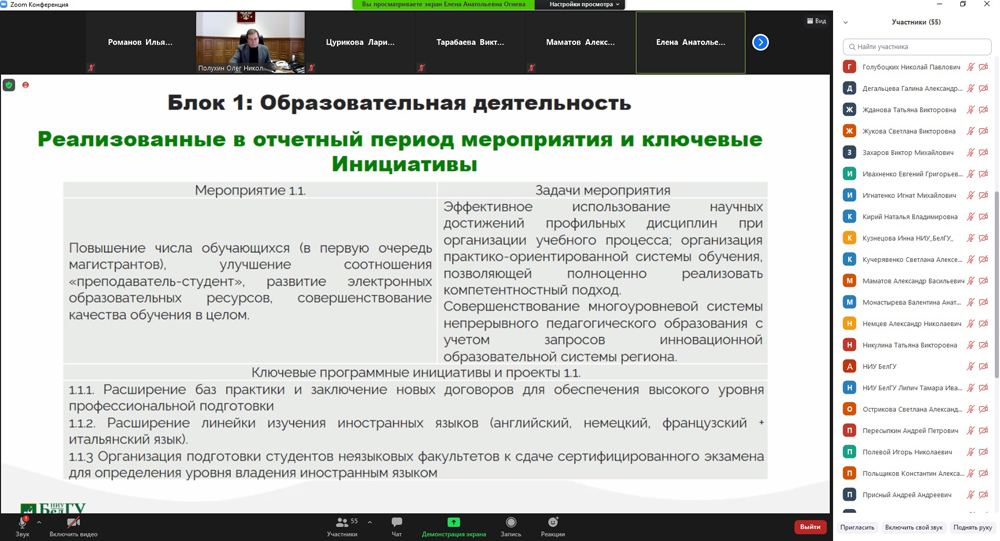Expand audio options arrow next to Звук
Screen dimensions: 1000x541
39,522
